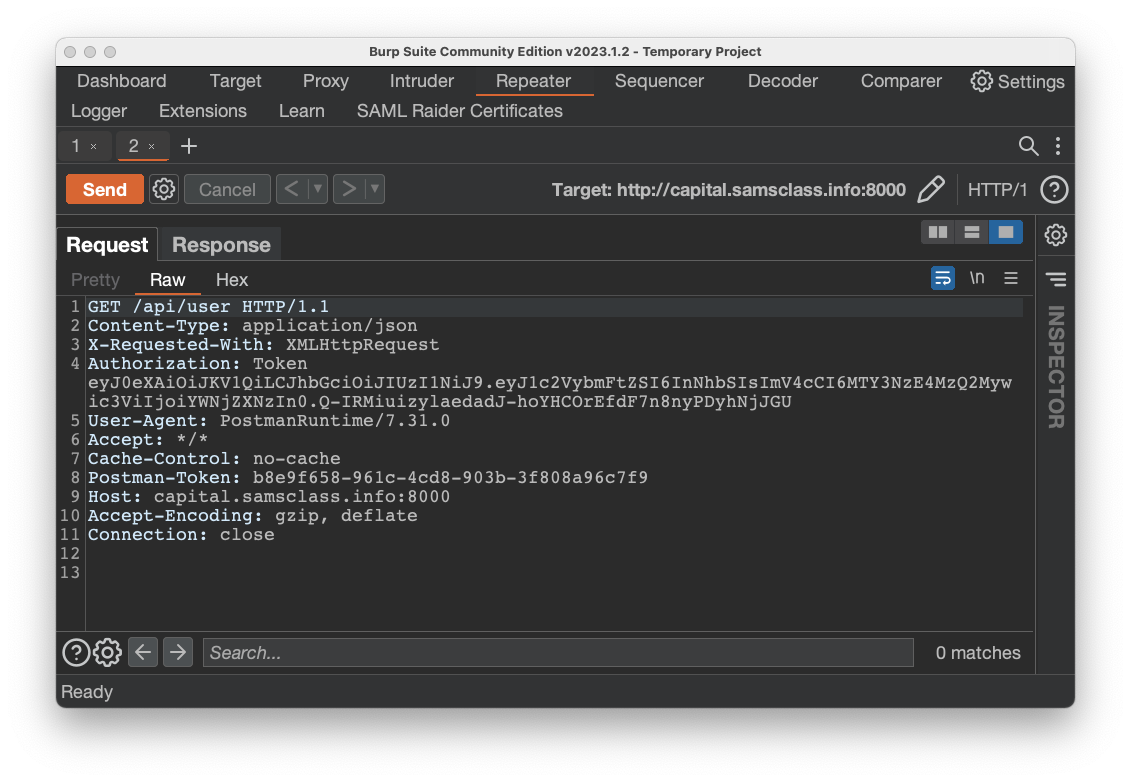
Task: Jump to next search match arrow
Action: click(177, 653)
